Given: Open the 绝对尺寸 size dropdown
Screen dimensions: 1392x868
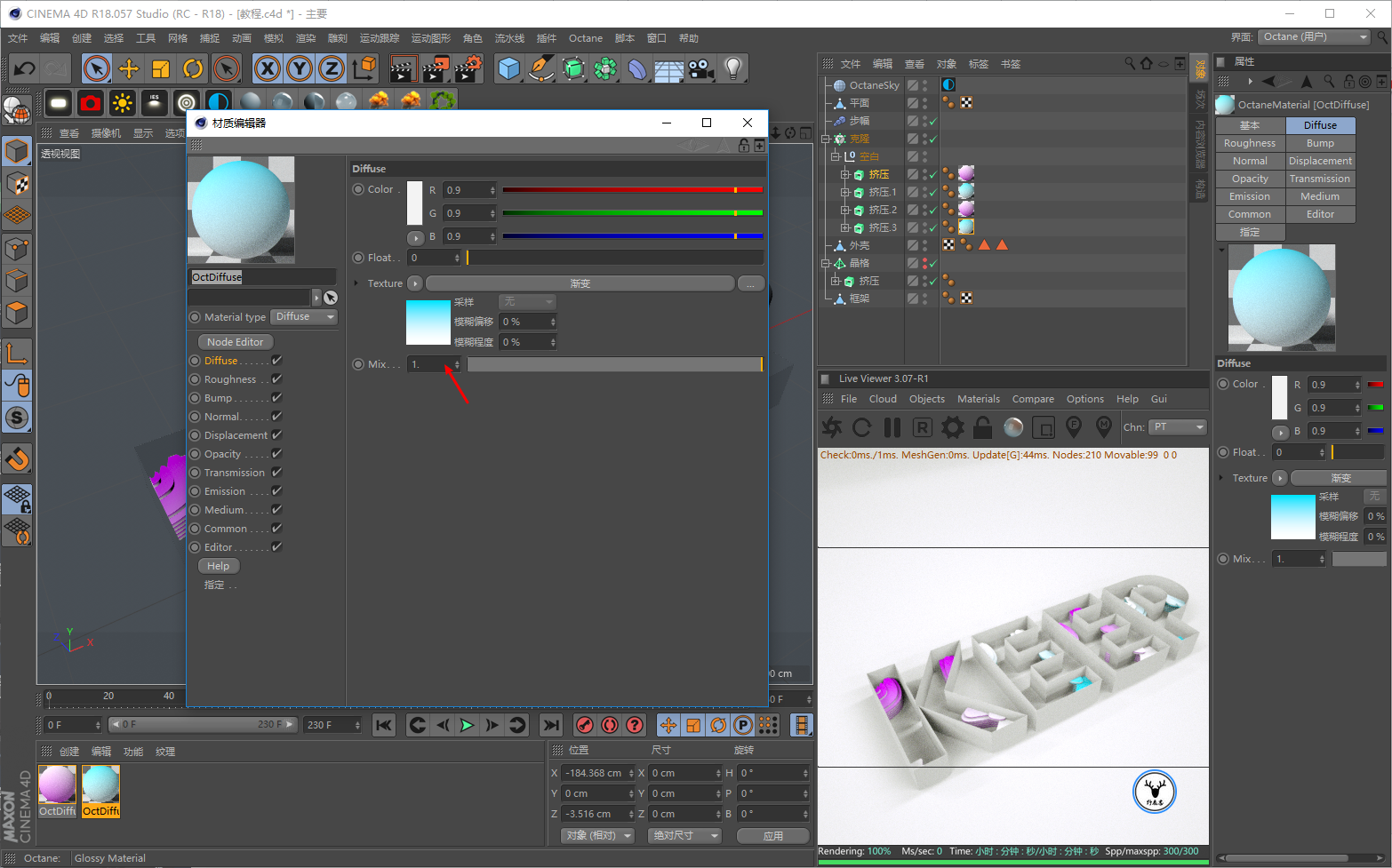Looking at the screenshot, I should [x=684, y=836].
